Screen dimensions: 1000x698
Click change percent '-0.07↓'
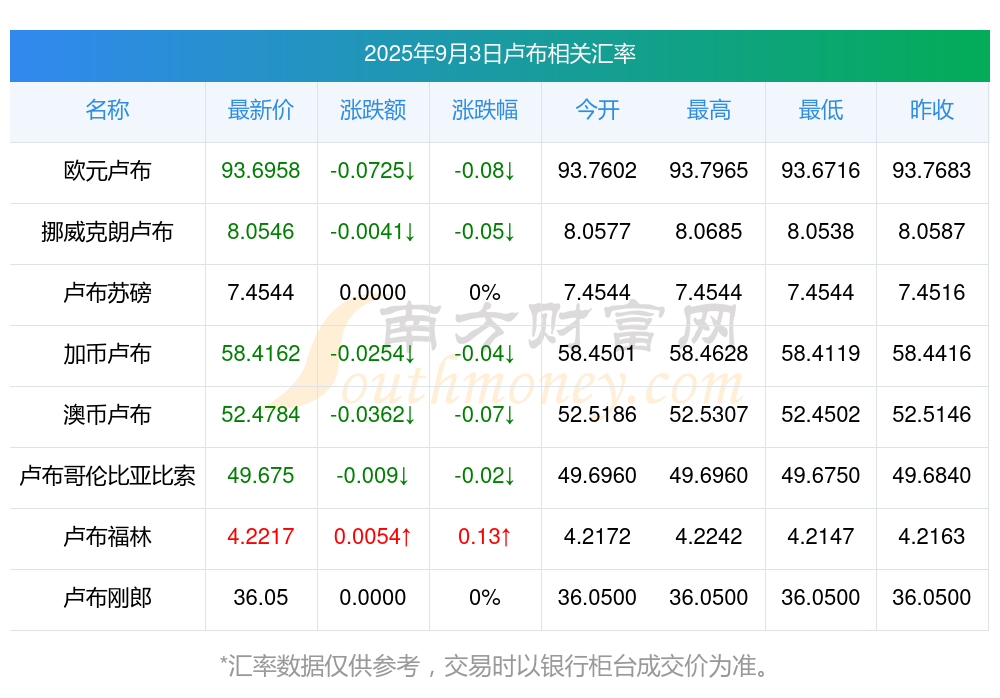click(x=485, y=415)
